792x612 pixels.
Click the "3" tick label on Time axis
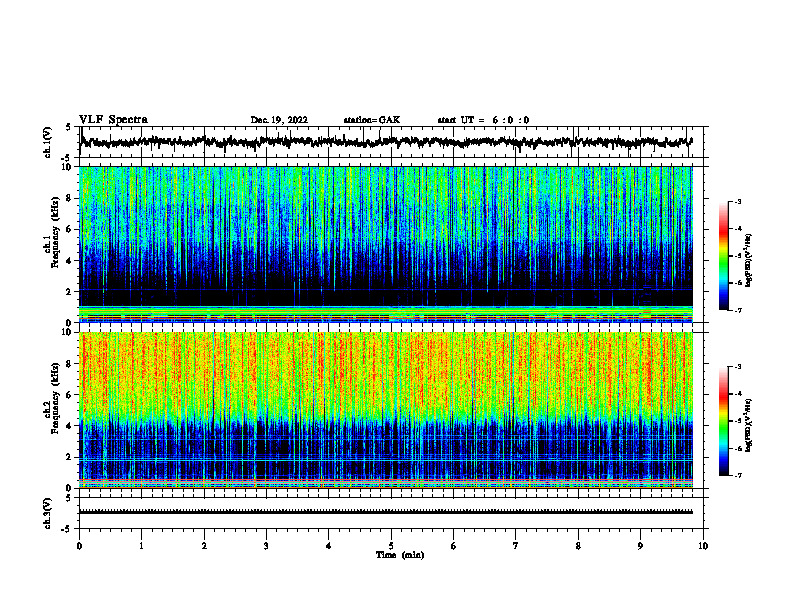[x=266, y=545]
